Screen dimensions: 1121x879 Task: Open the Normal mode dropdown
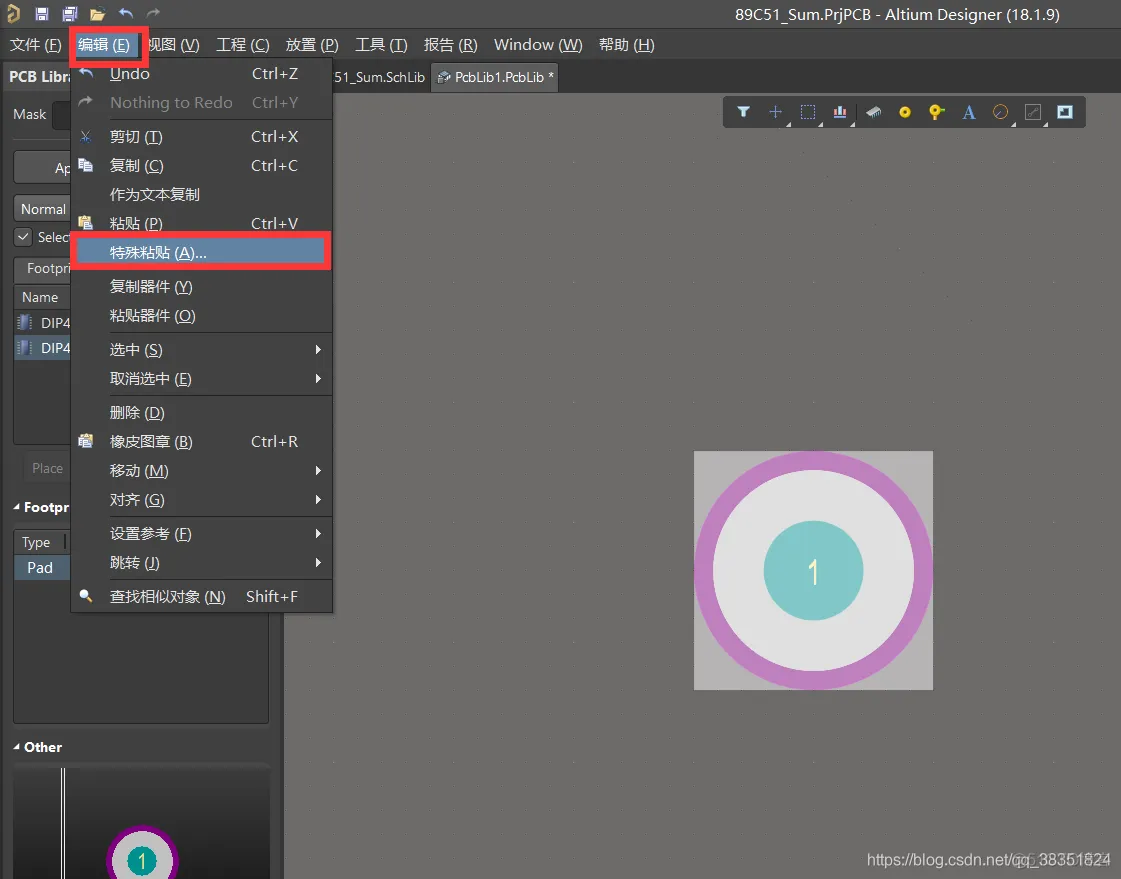42,209
